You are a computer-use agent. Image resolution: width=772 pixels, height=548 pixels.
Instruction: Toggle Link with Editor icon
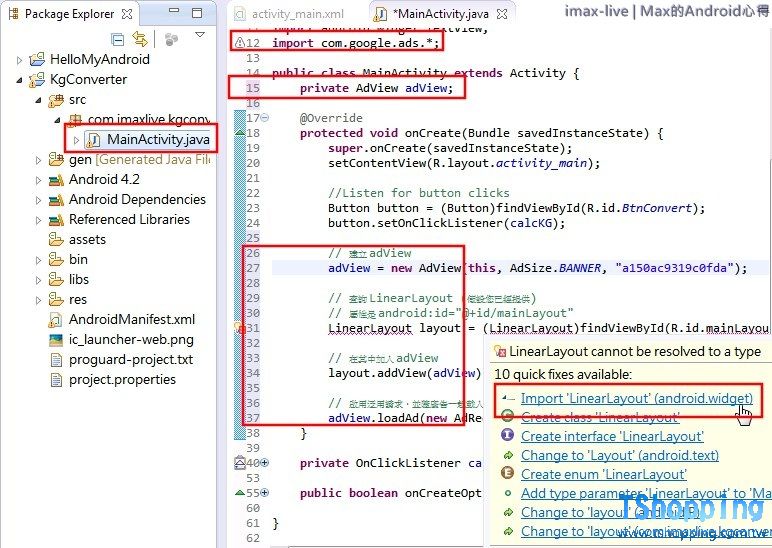tap(140, 39)
